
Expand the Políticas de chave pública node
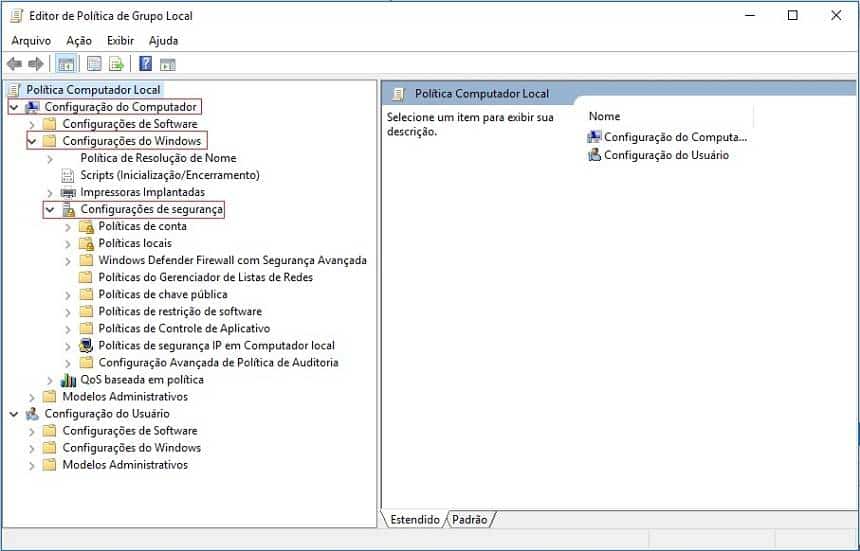tap(68, 295)
